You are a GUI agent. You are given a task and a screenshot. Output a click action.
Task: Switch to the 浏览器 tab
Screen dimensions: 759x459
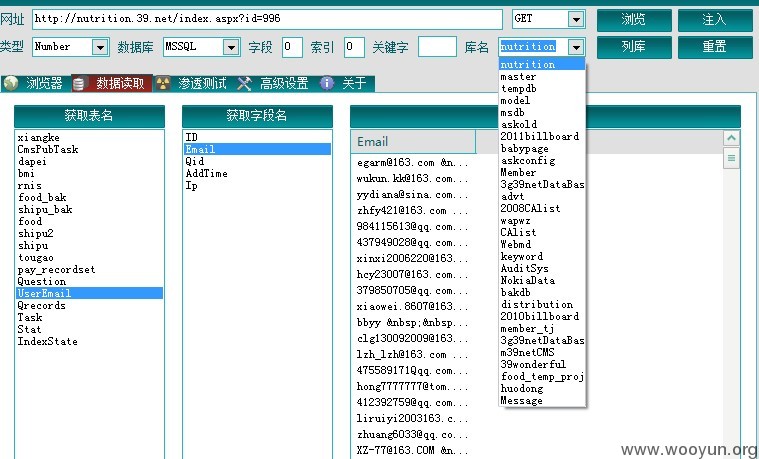(35, 83)
